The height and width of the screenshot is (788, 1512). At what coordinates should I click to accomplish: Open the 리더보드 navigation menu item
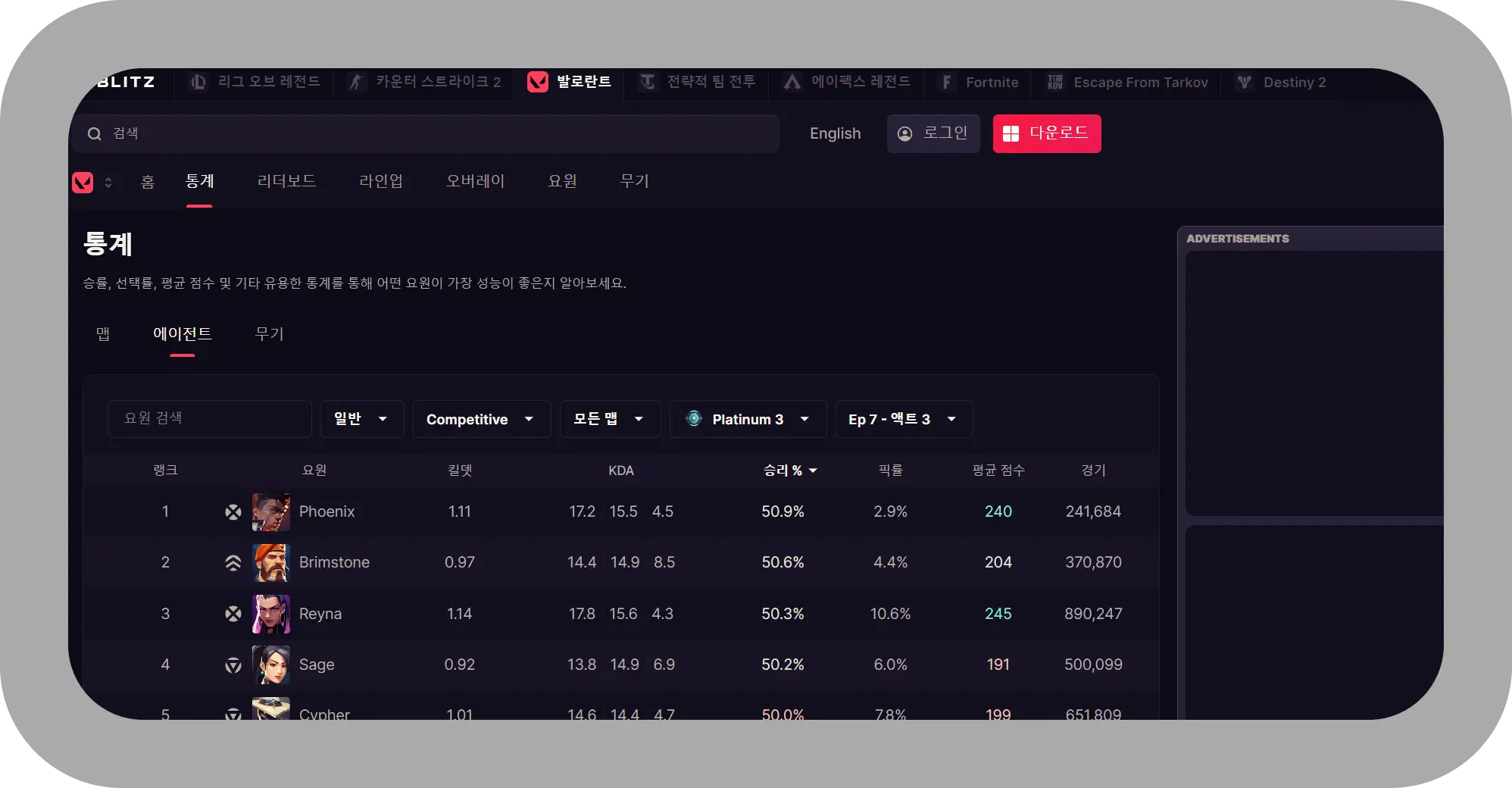287,181
